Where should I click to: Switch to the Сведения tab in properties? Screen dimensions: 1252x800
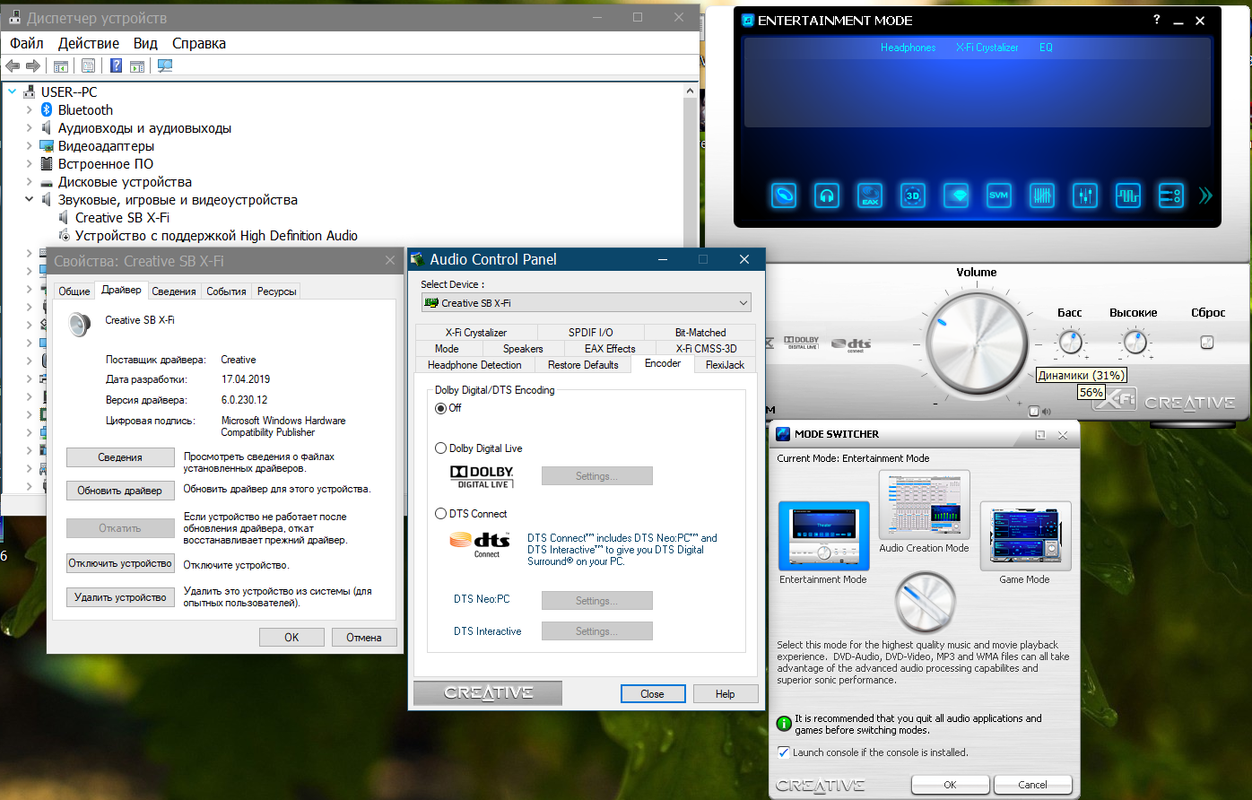(x=174, y=291)
